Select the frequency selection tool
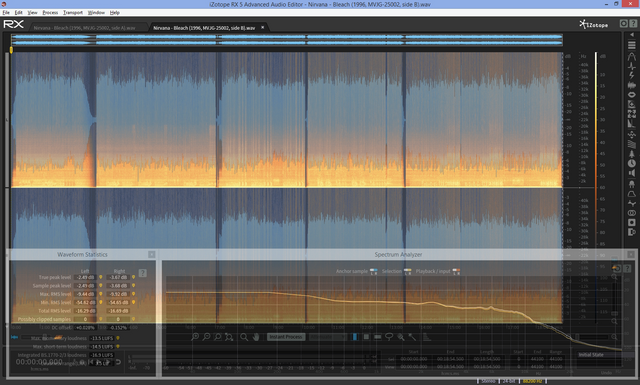 378,337
